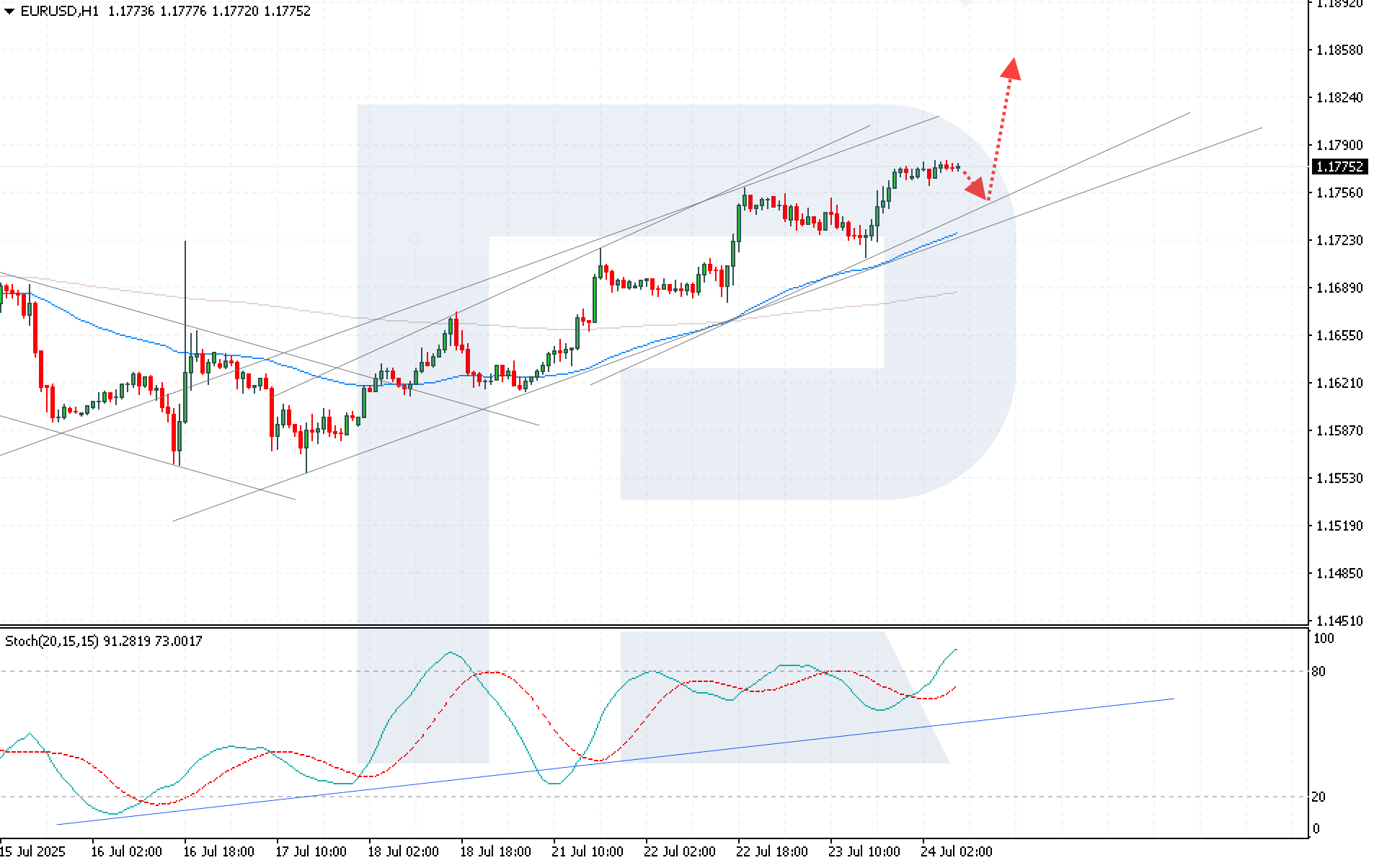Click the stochastic level 100 label
This screenshot has height=868, width=1374.
pyautogui.click(x=1324, y=638)
